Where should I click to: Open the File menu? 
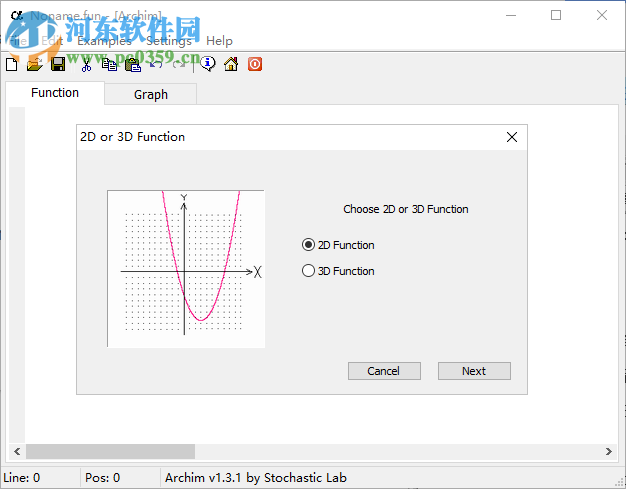click(18, 41)
